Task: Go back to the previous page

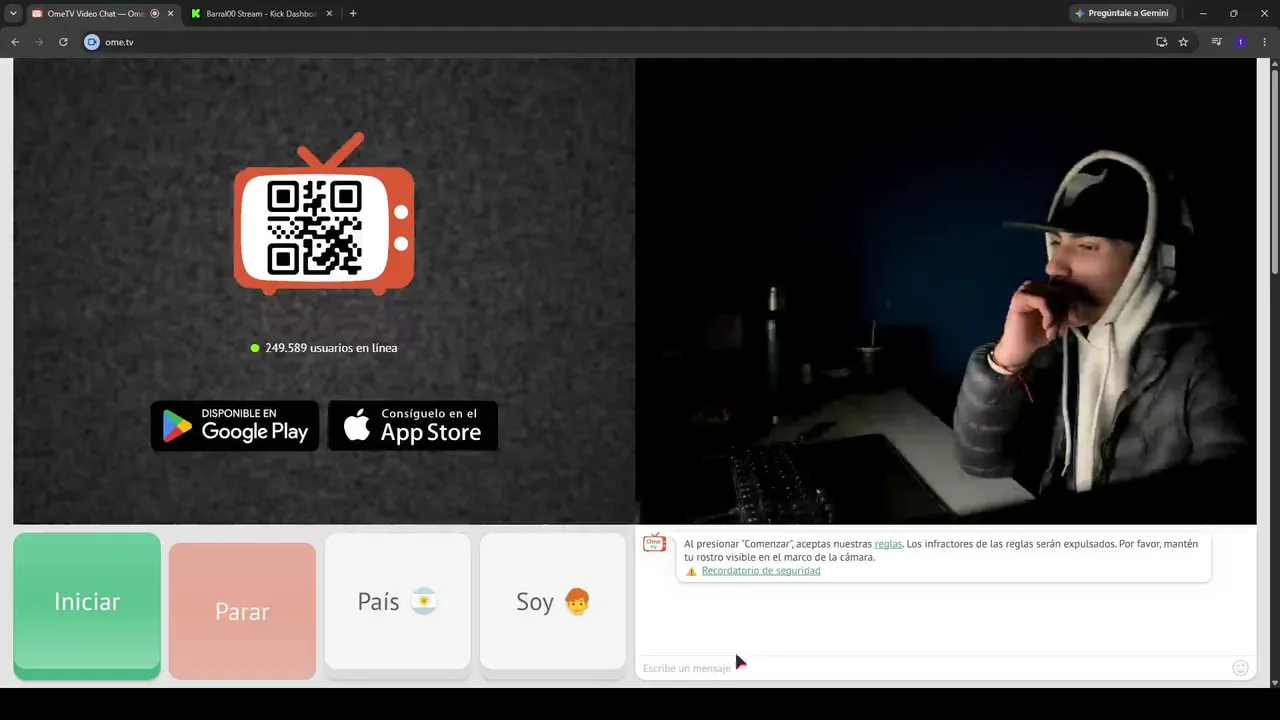Action: (x=15, y=42)
